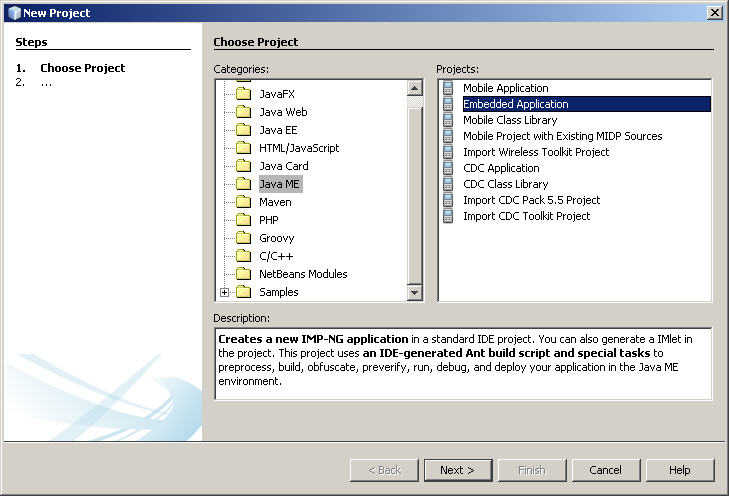This screenshot has height=496, width=729.
Task: Click the HTML/JavaScript folder icon
Action: pos(243,148)
